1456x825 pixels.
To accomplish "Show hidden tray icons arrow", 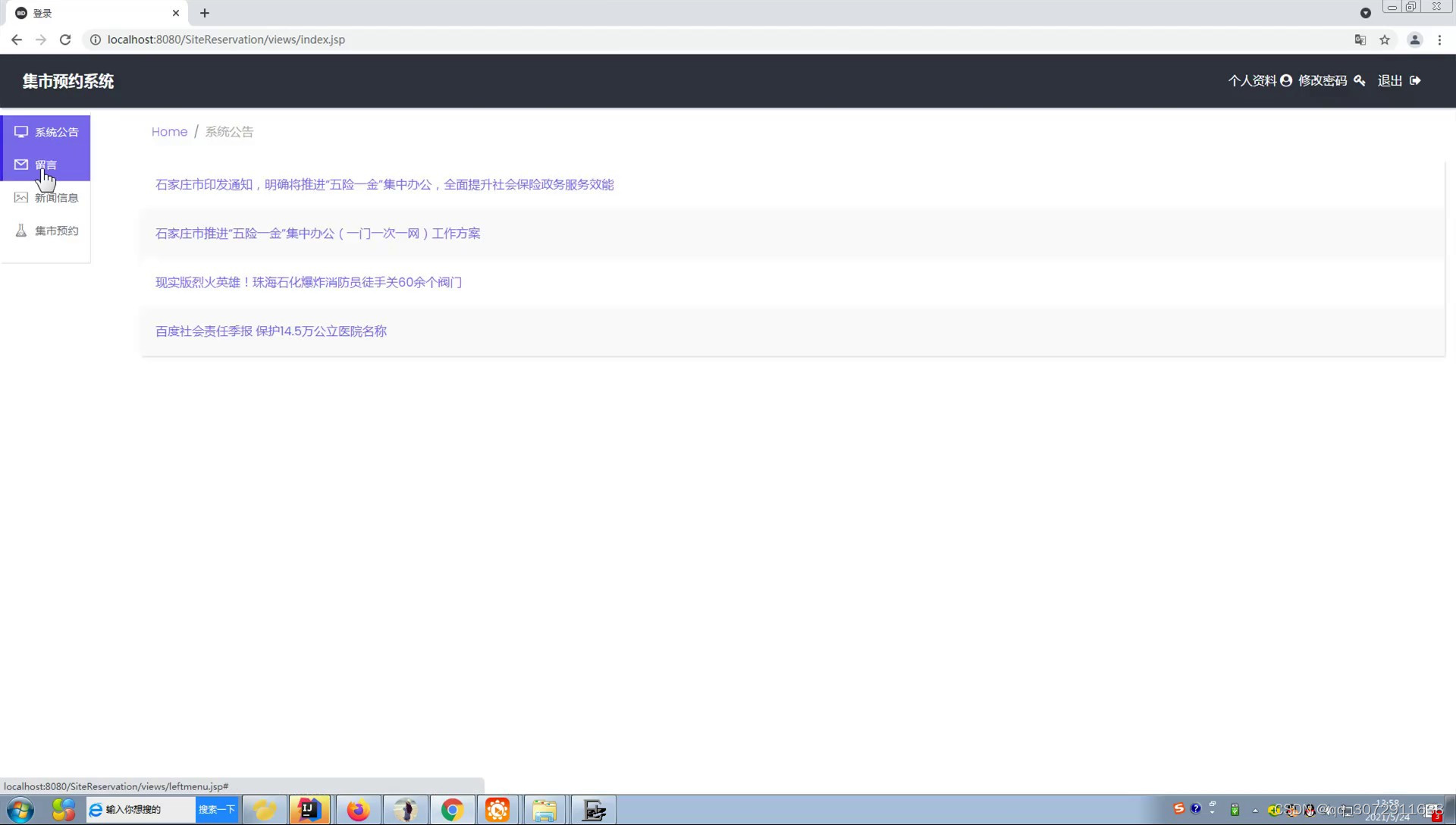I will point(1255,811).
